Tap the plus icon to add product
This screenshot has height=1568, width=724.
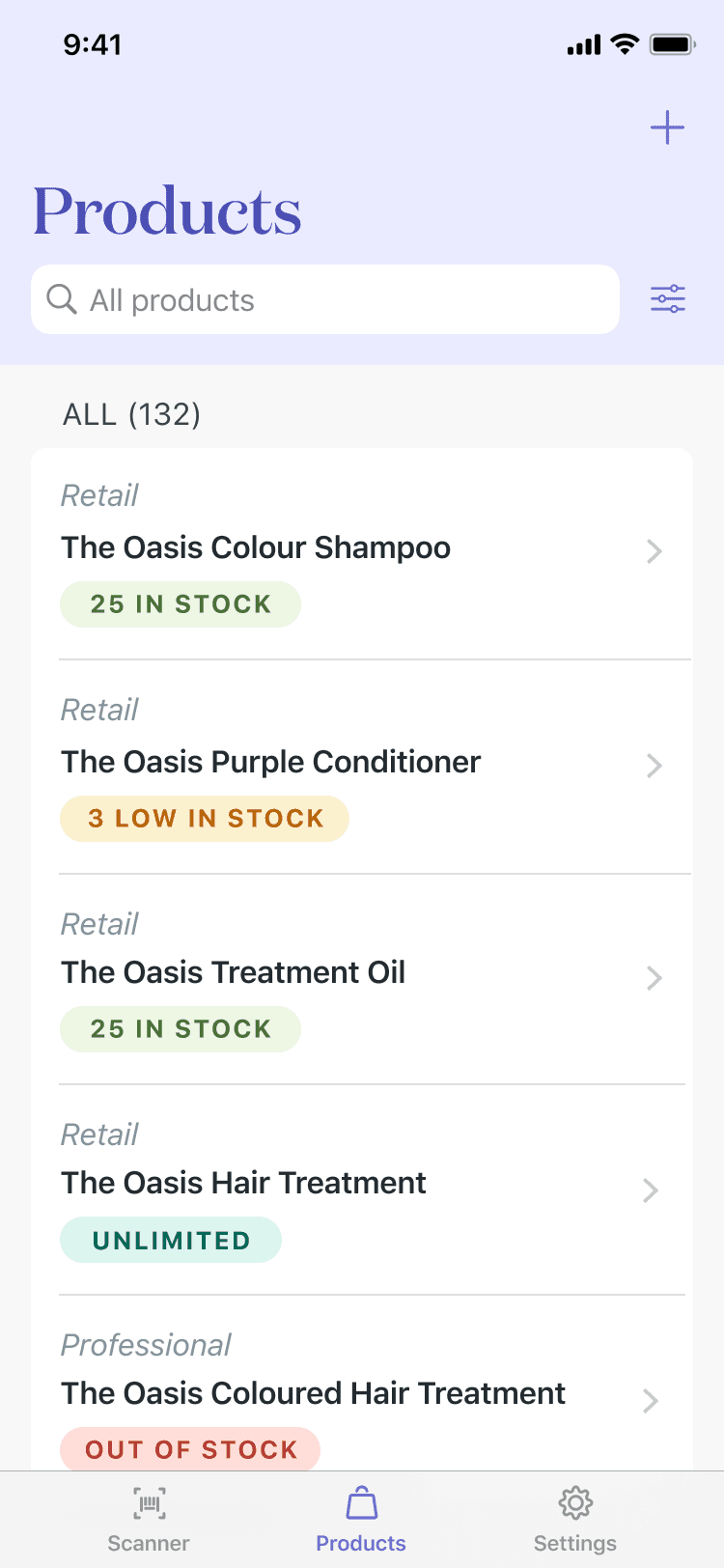[x=667, y=127]
